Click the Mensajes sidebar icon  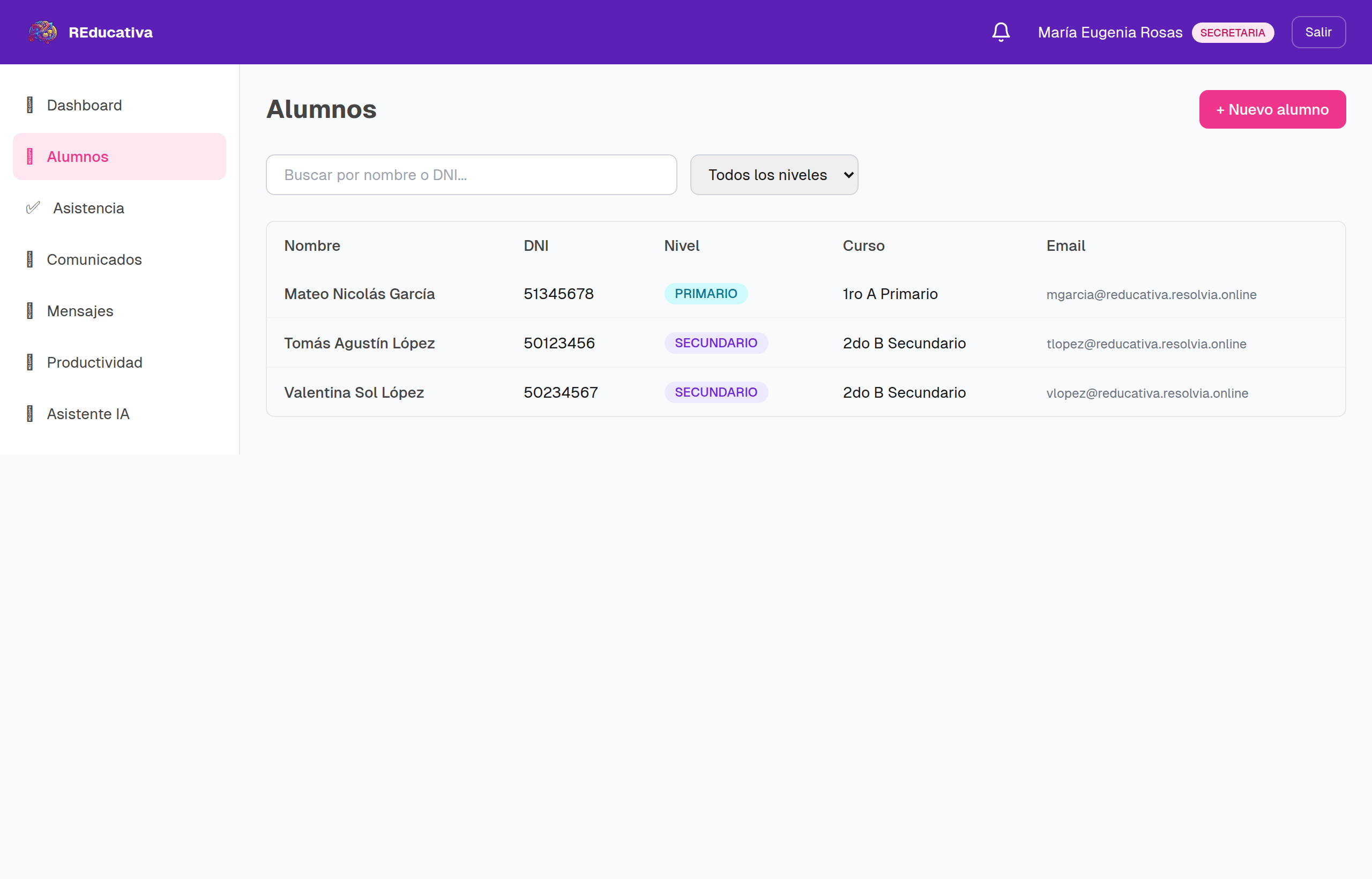[x=30, y=310]
